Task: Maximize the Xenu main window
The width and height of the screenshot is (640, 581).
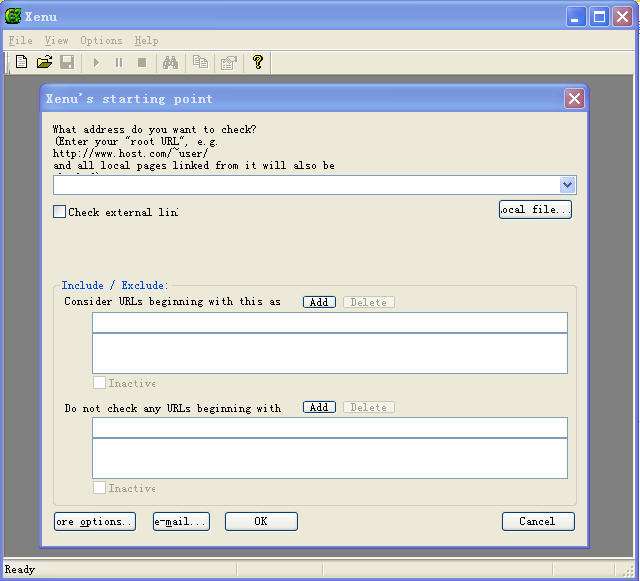Action: pyautogui.click(x=599, y=17)
